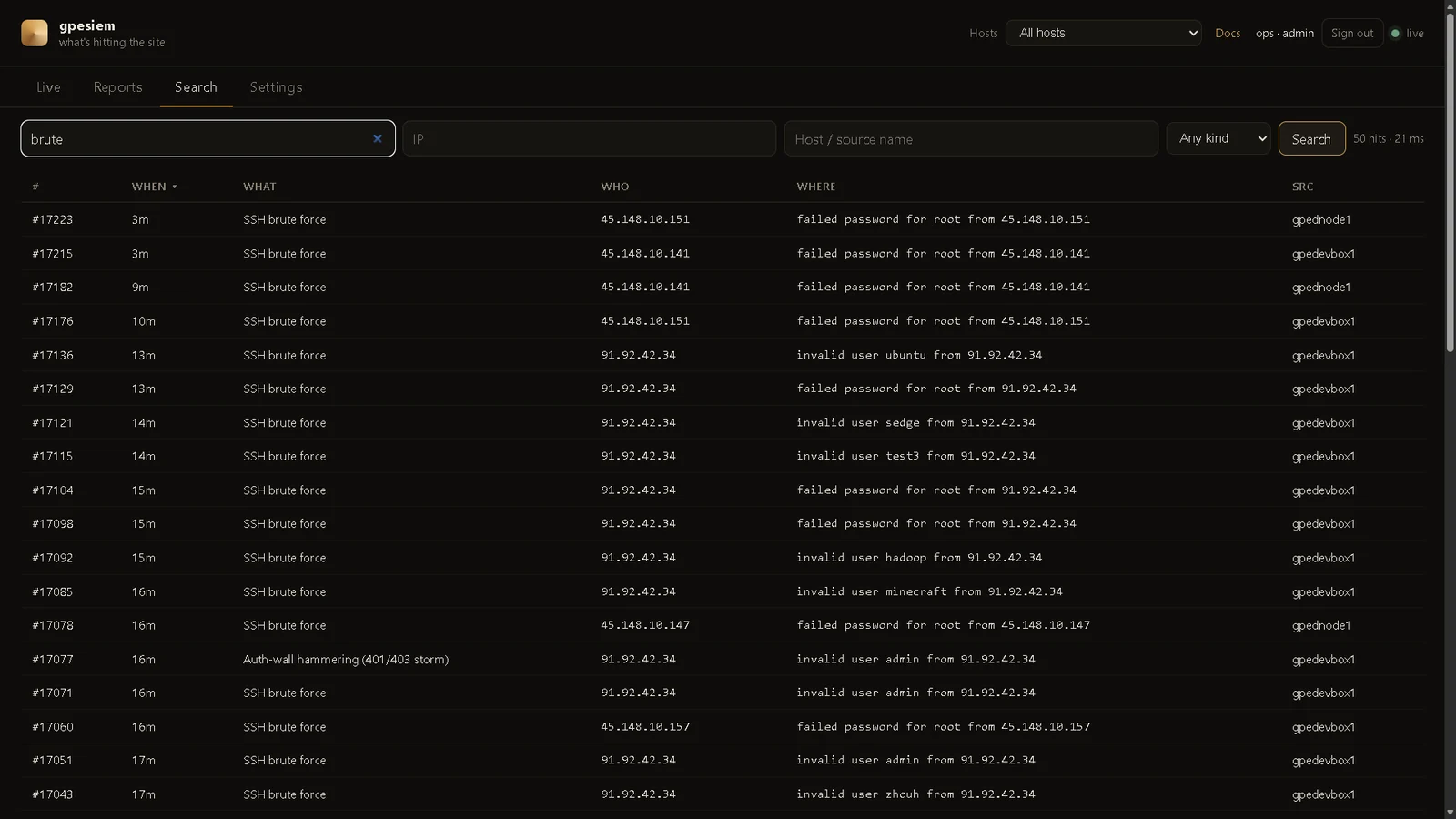The height and width of the screenshot is (819, 1456).
Task: Clear the brute search query
Action: [378, 138]
